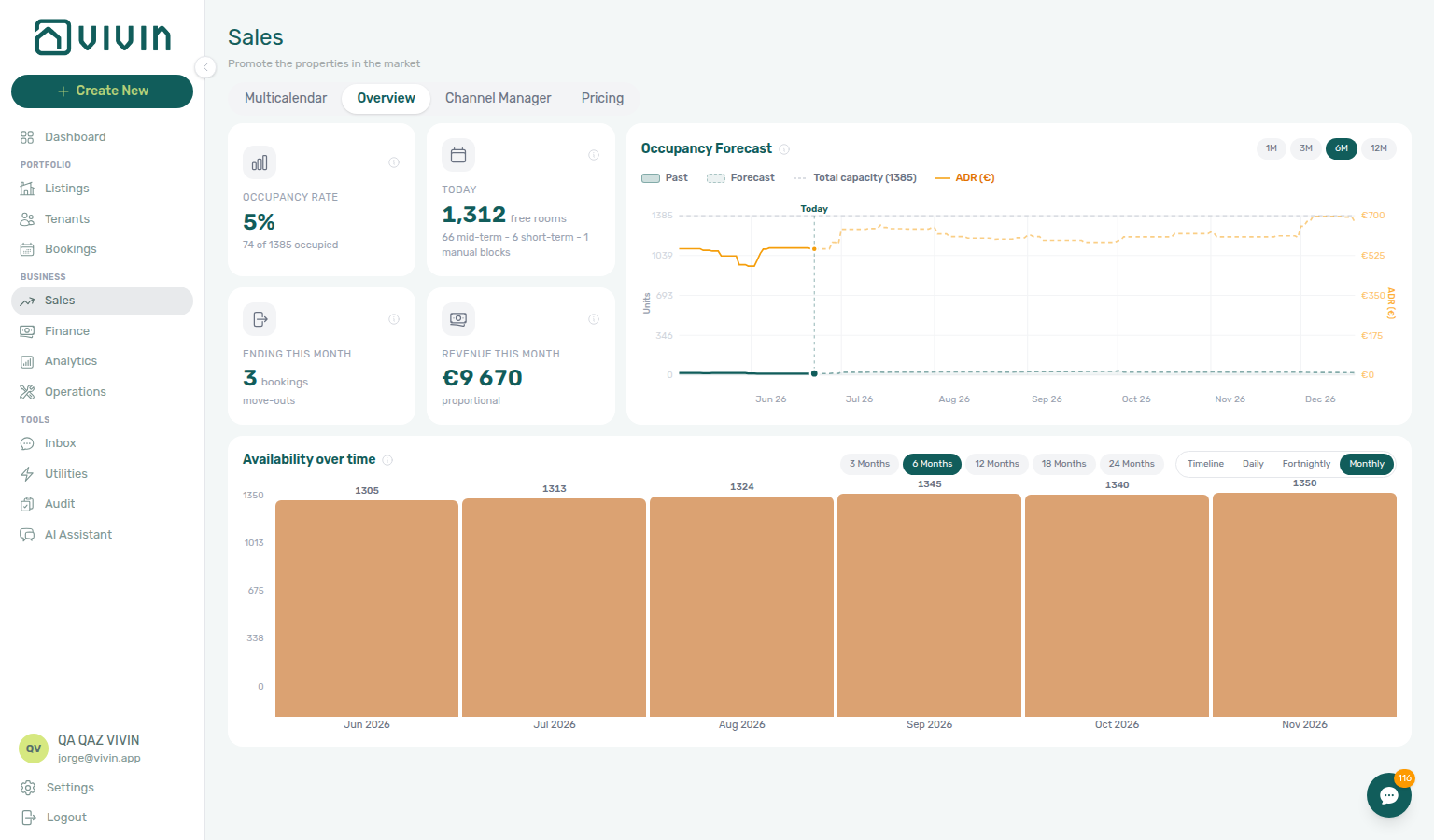Open Bookings calendar icon in sidebar
This screenshot has height=840, width=1434.
coord(27,249)
